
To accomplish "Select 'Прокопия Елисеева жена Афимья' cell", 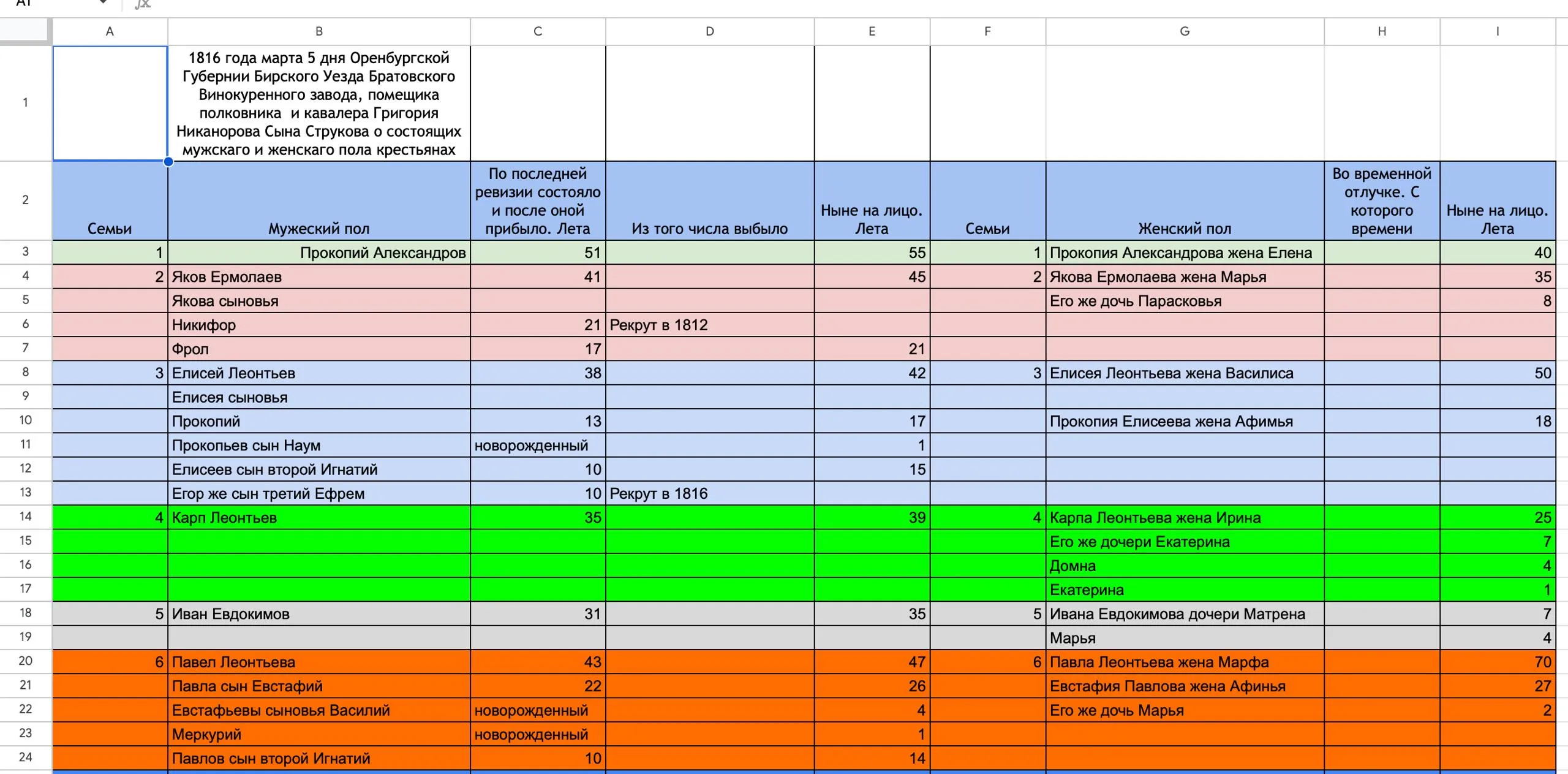I will pyautogui.click(x=1185, y=421).
